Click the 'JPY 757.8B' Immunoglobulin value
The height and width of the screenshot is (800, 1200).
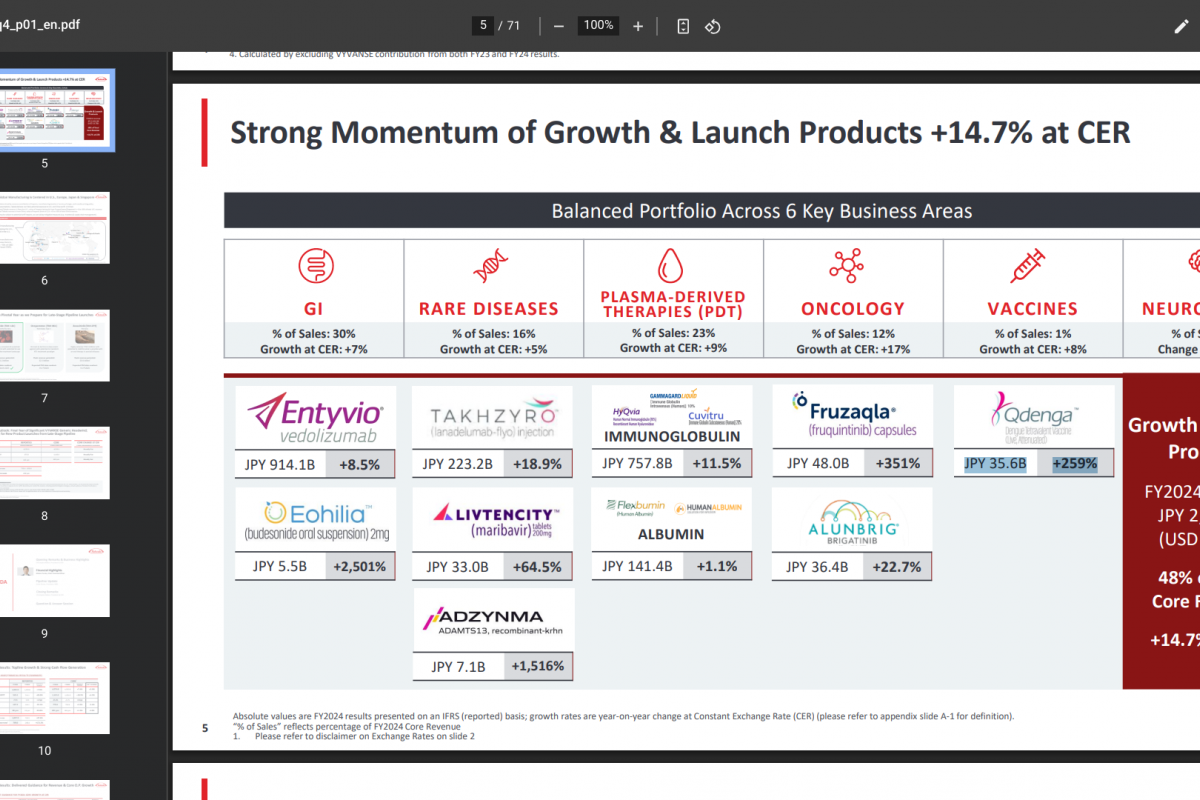[638, 464]
